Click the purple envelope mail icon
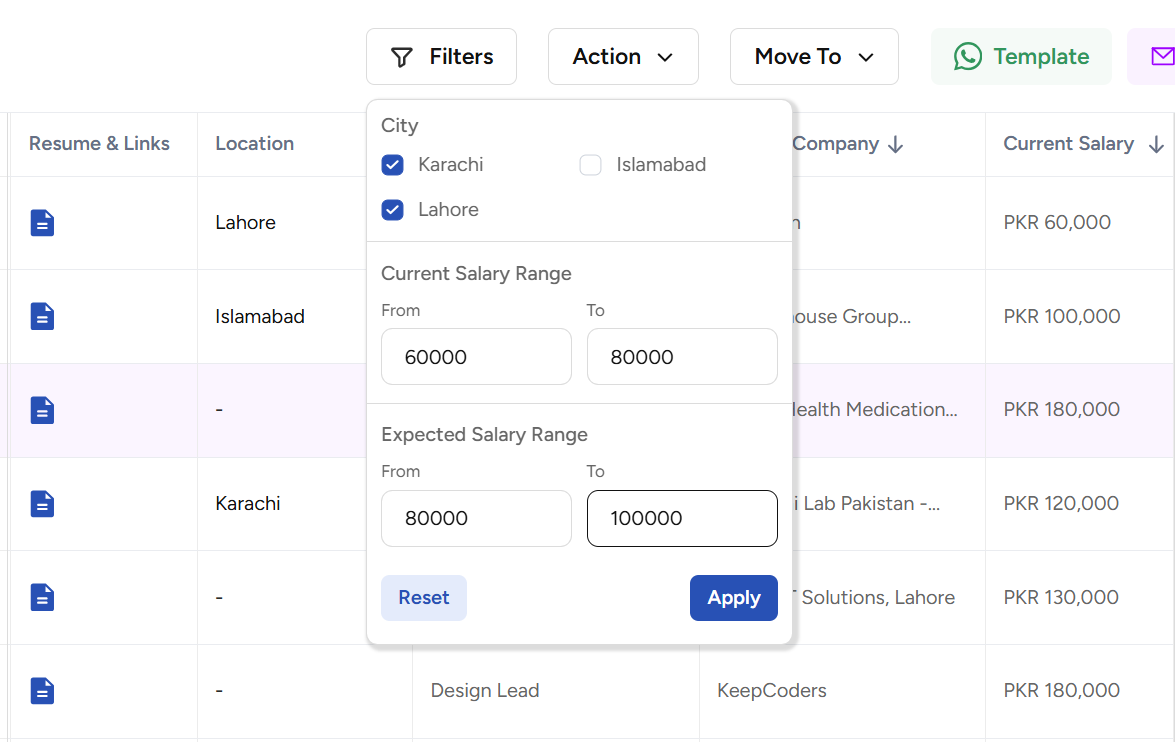The width and height of the screenshot is (1175, 742). [1161, 56]
